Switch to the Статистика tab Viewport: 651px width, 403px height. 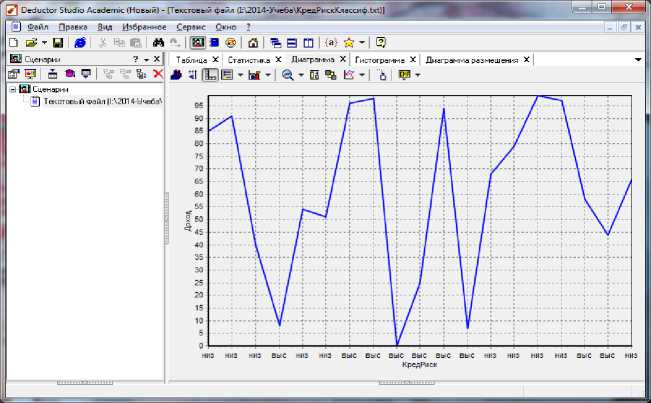tap(248, 60)
